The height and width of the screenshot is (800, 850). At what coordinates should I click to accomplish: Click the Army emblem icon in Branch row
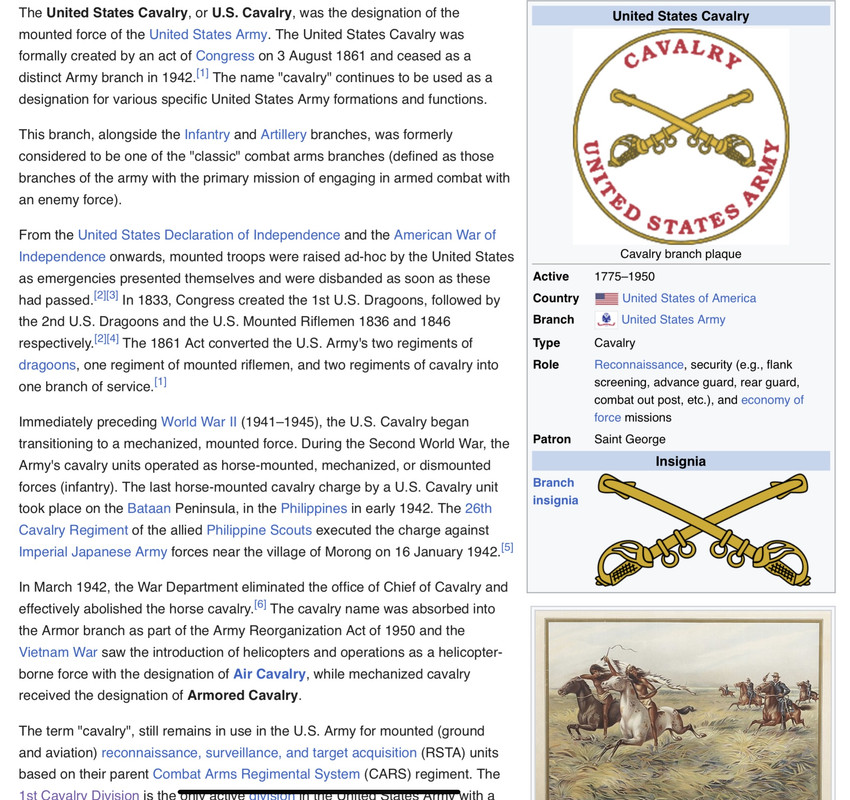606,320
